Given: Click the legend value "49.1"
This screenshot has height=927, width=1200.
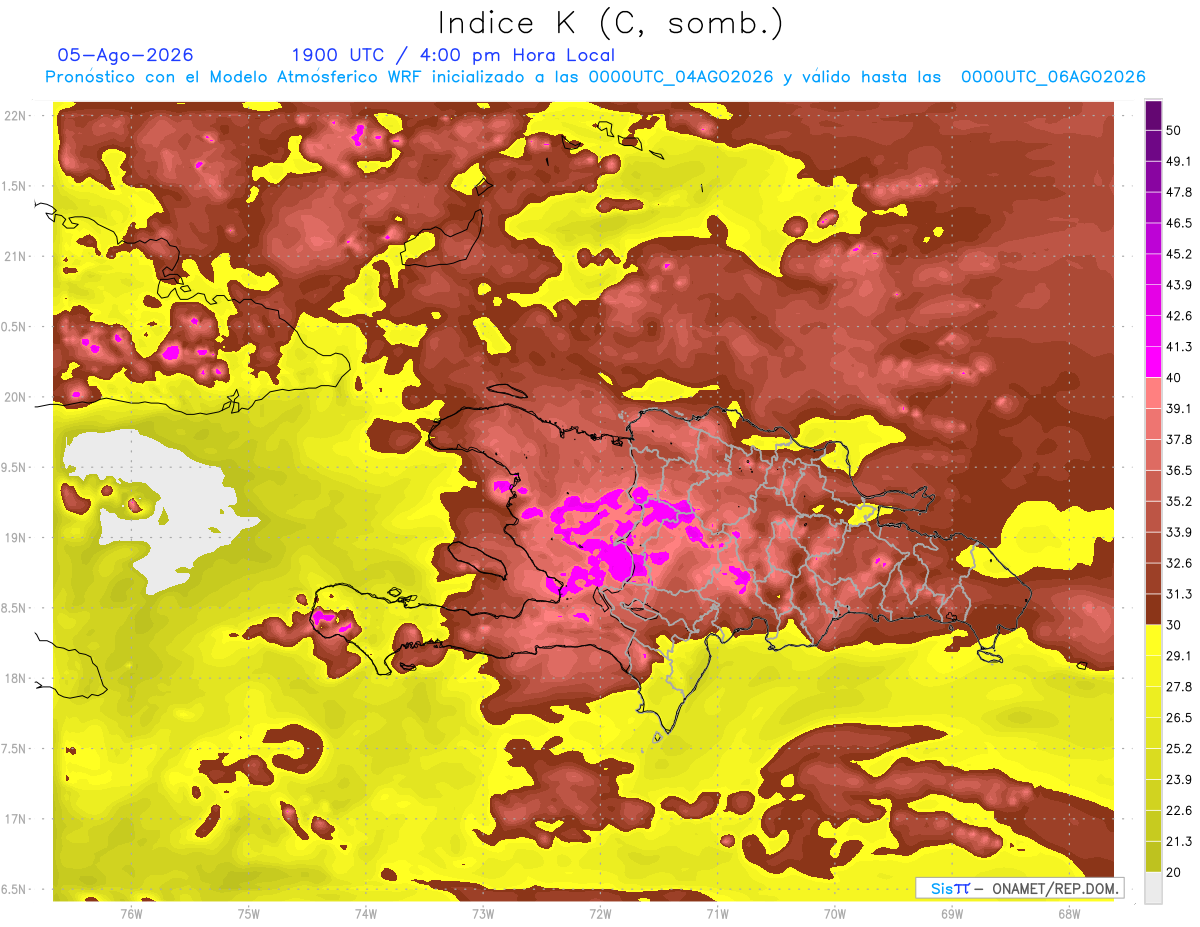Looking at the screenshot, I should 1178,160.
